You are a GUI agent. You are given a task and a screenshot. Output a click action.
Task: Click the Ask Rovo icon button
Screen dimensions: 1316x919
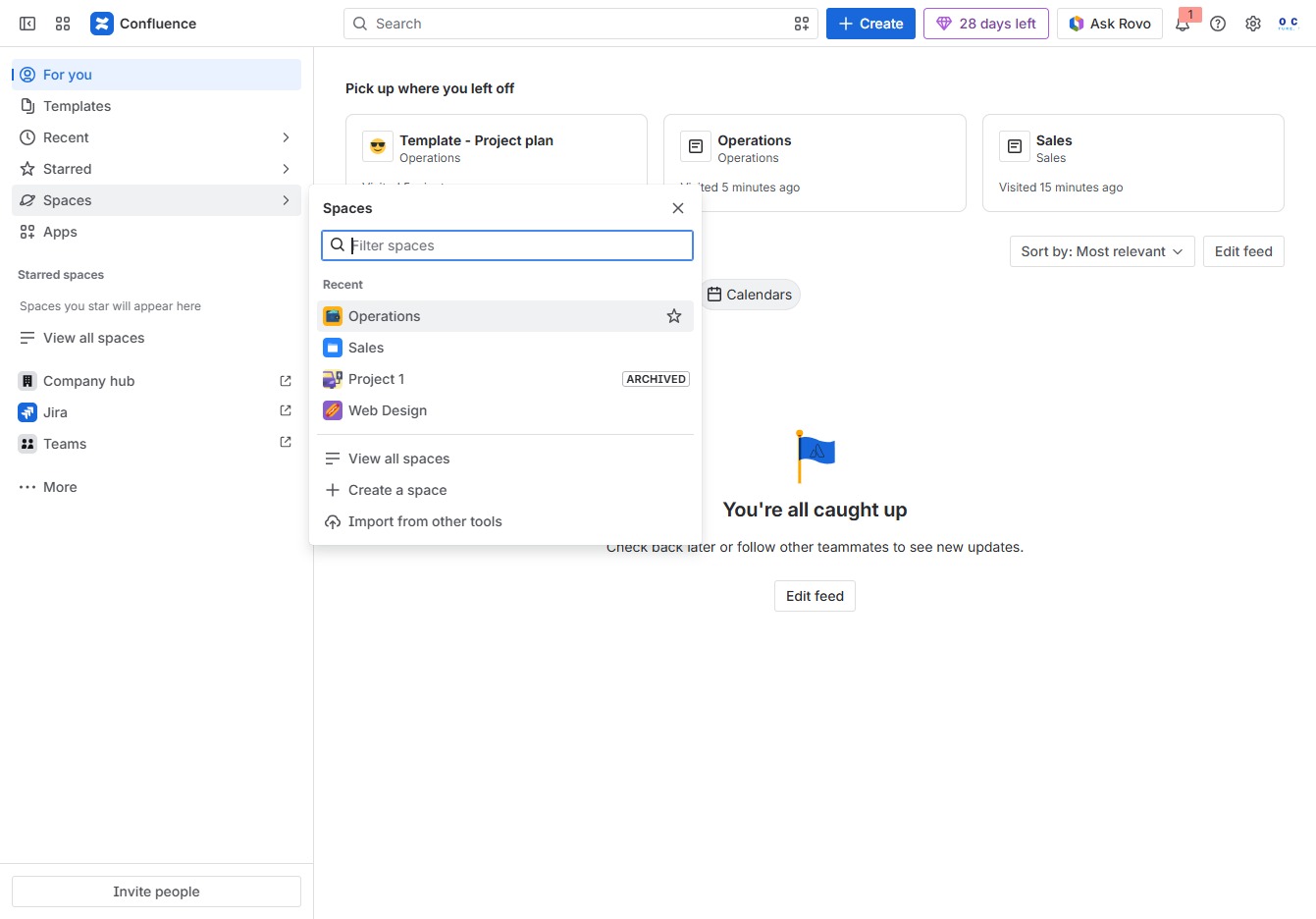[1110, 24]
